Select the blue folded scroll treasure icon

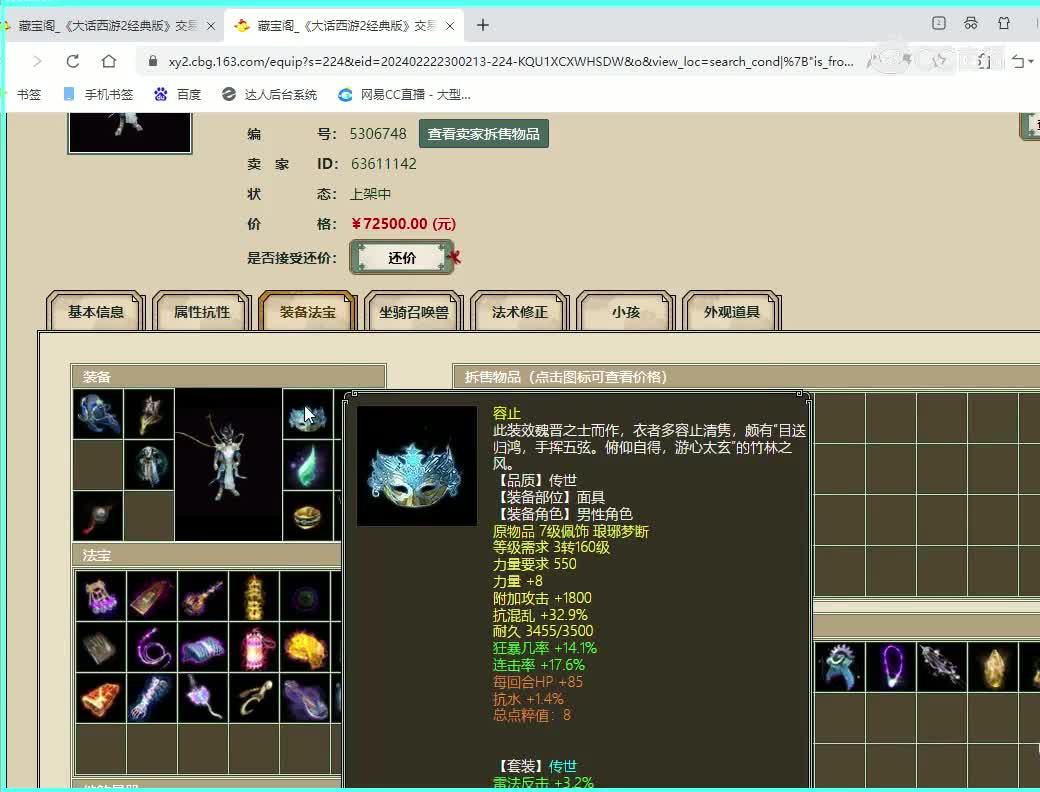[203, 647]
